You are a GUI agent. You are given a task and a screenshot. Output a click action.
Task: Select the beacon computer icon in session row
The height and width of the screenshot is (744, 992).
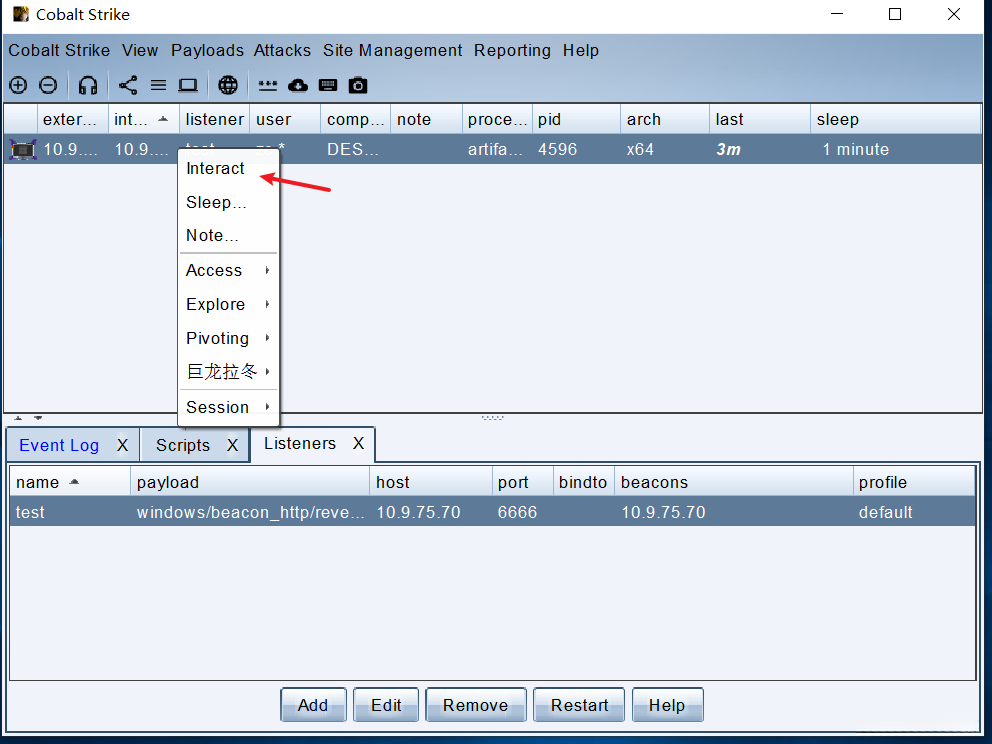coord(23,150)
